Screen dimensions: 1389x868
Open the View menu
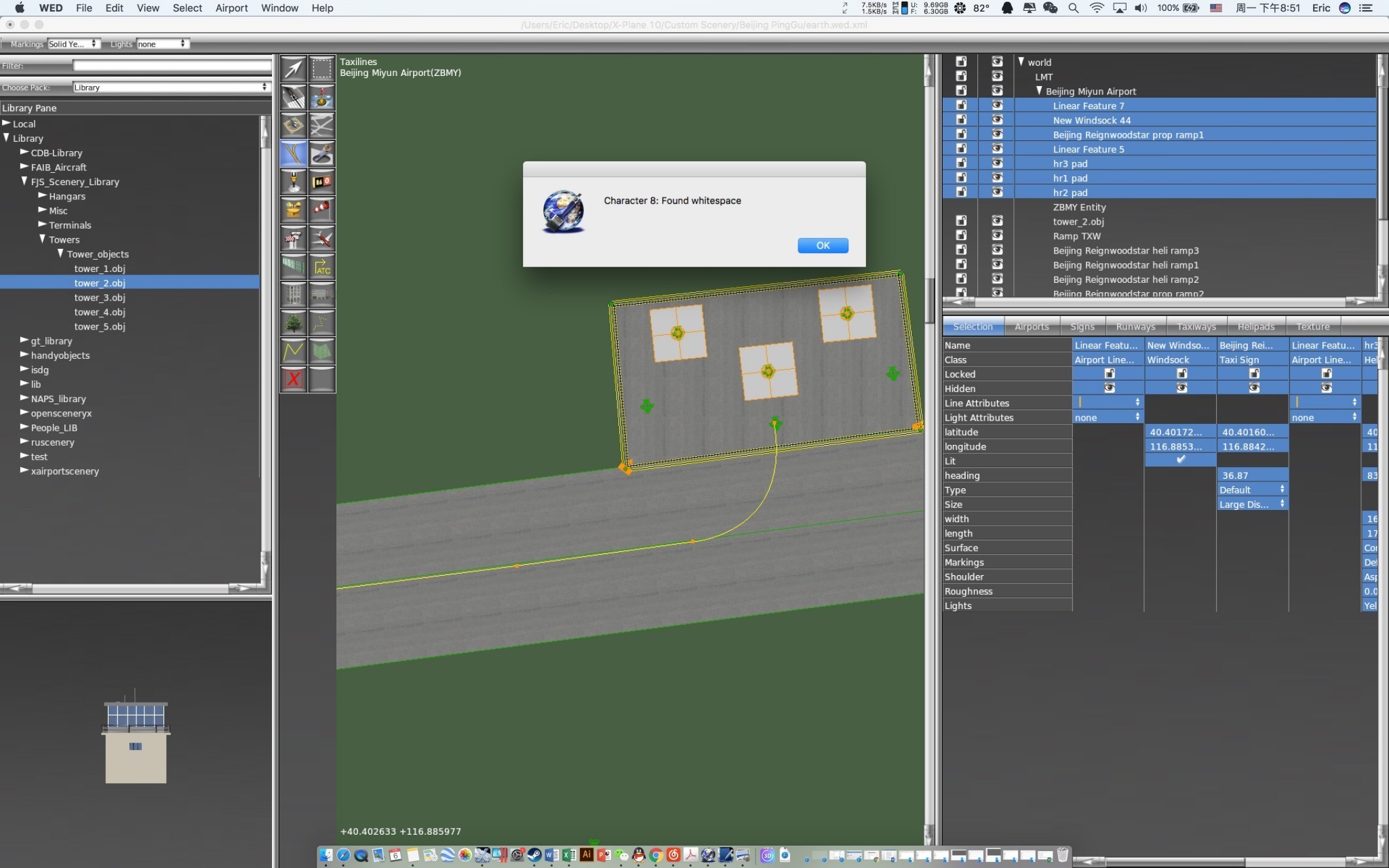point(148,8)
